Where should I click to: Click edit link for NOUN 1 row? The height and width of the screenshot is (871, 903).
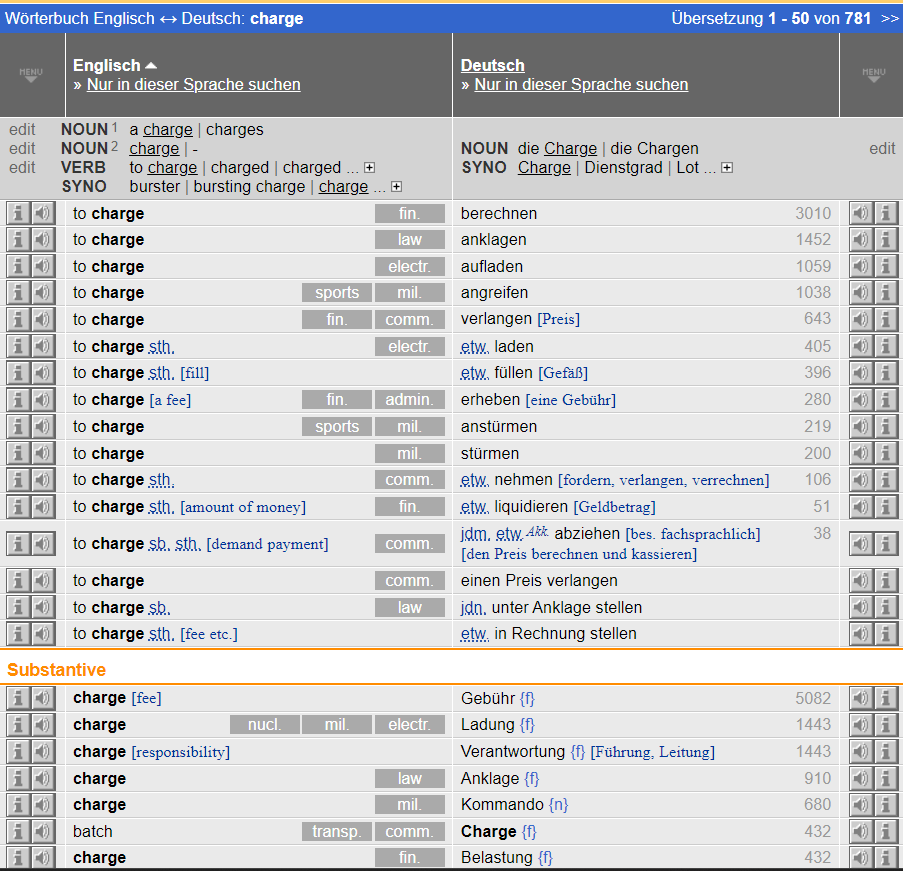pos(22,130)
